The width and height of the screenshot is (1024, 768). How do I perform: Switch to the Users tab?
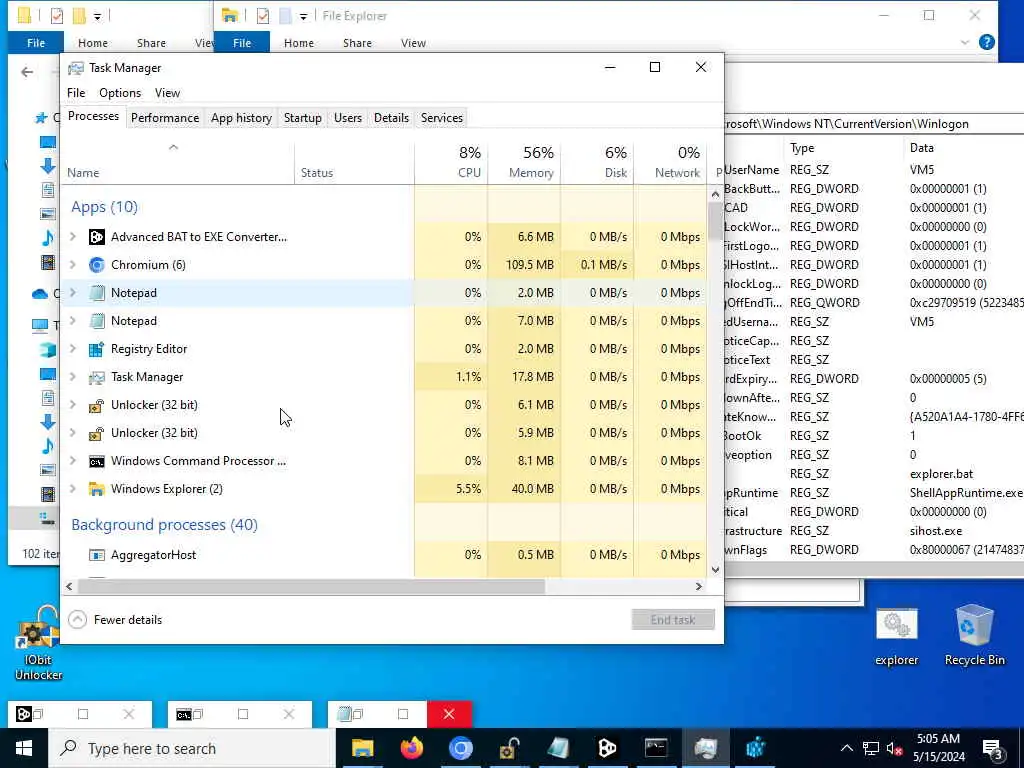[x=347, y=118]
